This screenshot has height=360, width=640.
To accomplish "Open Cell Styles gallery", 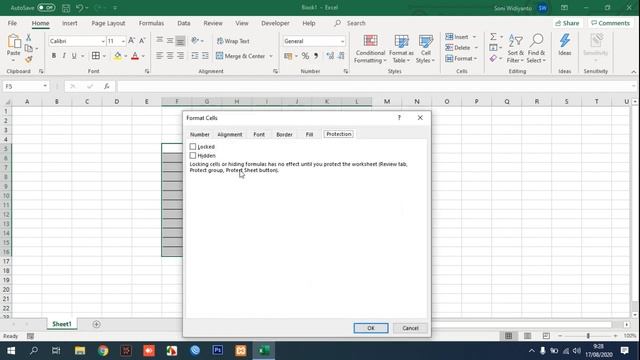I will click(x=426, y=49).
